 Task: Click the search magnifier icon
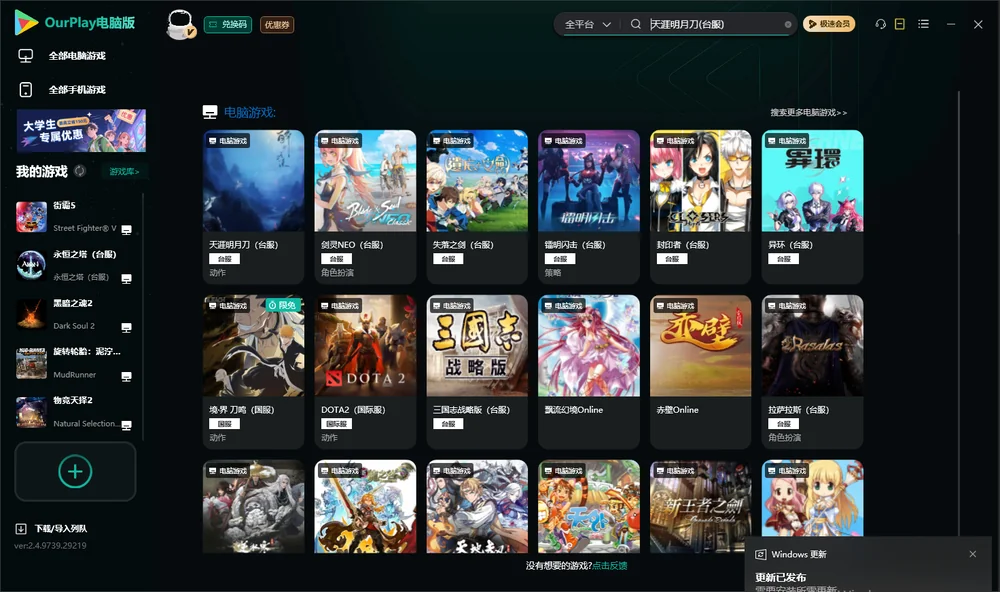point(635,24)
